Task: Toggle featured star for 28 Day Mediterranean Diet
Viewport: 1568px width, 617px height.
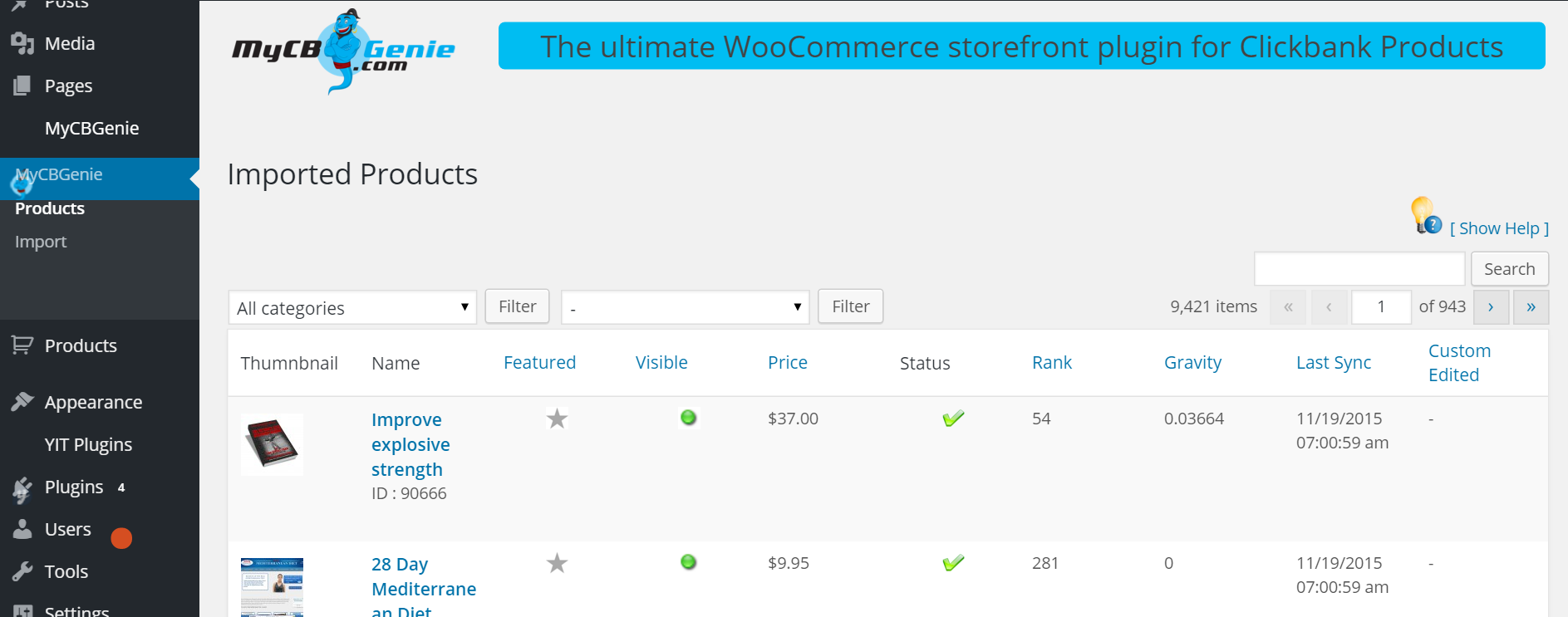Action: click(x=557, y=563)
